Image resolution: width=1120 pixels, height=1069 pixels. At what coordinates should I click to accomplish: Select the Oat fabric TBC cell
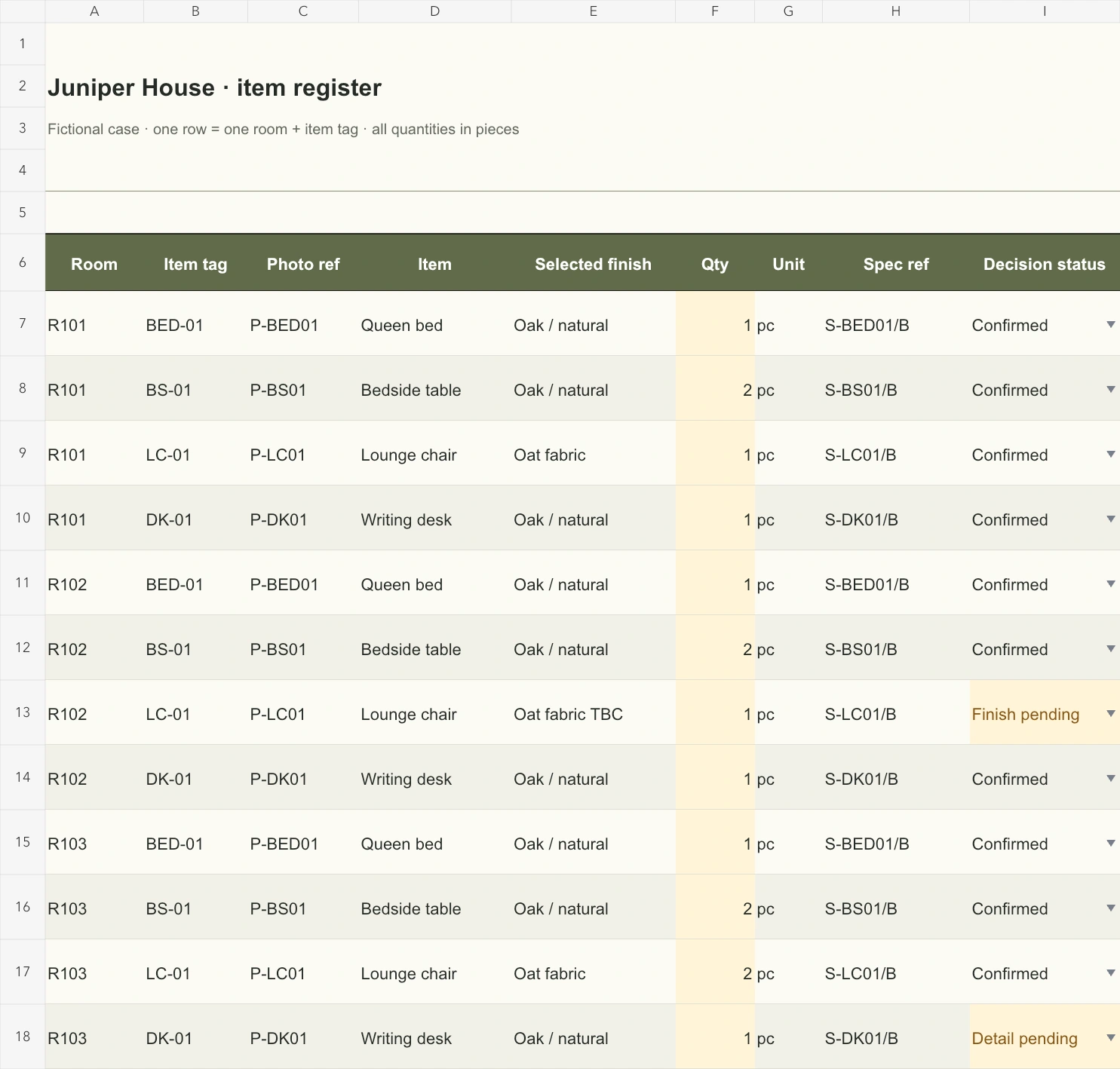(594, 712)
